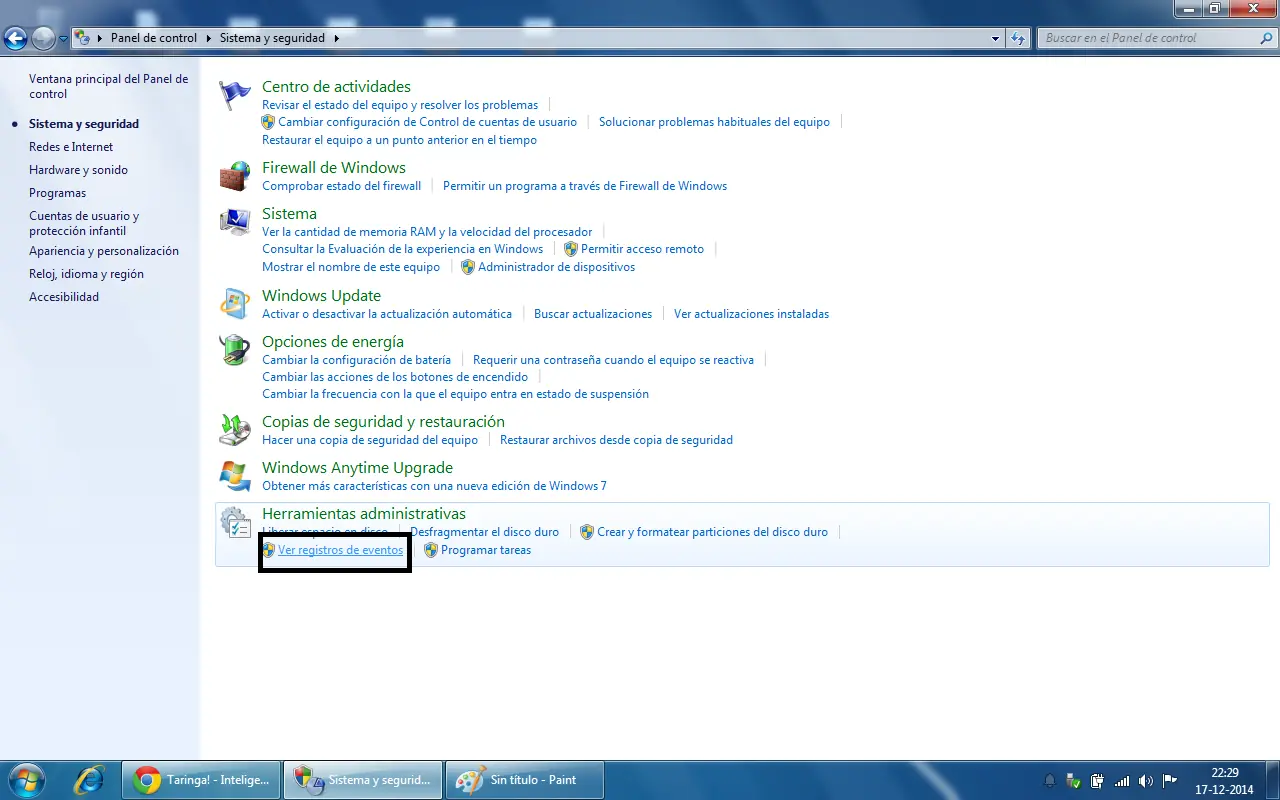
Task: Click Comprobar estado del firewall link
Action: 341,186
